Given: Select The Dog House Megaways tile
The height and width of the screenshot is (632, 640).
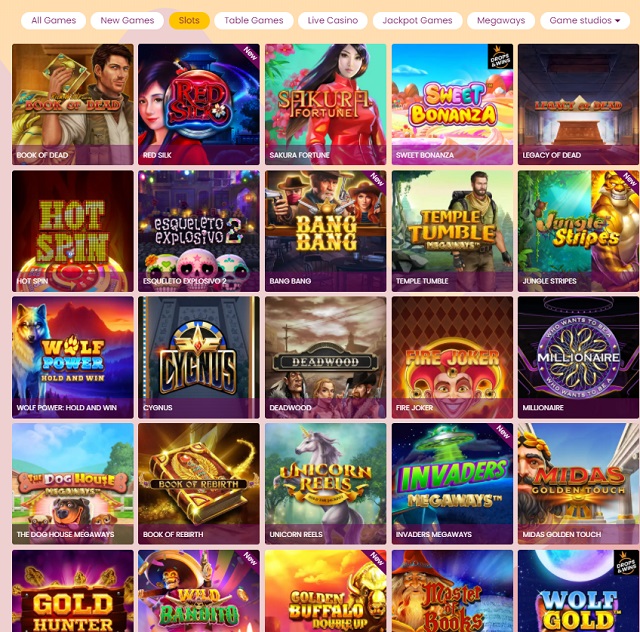Looking at the screenshot, I should pos(73,484).
